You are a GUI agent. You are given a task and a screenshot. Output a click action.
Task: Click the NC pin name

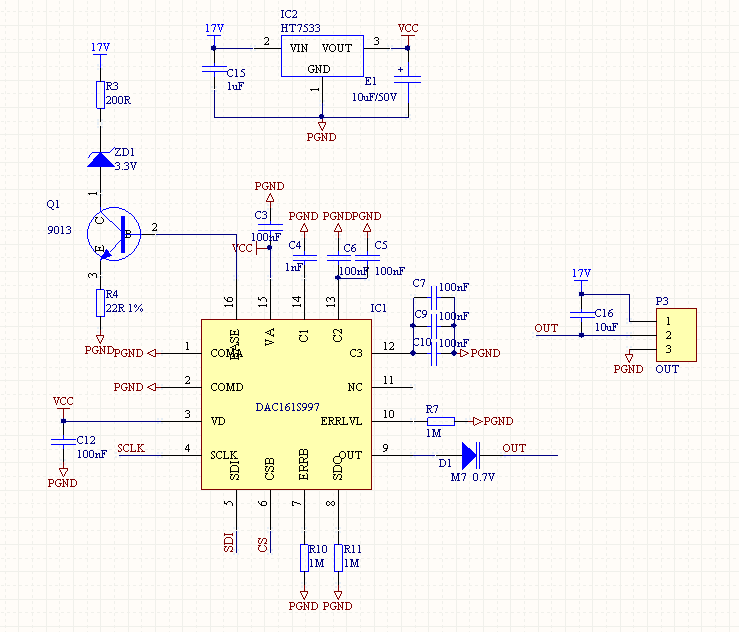tap(355, 387)
